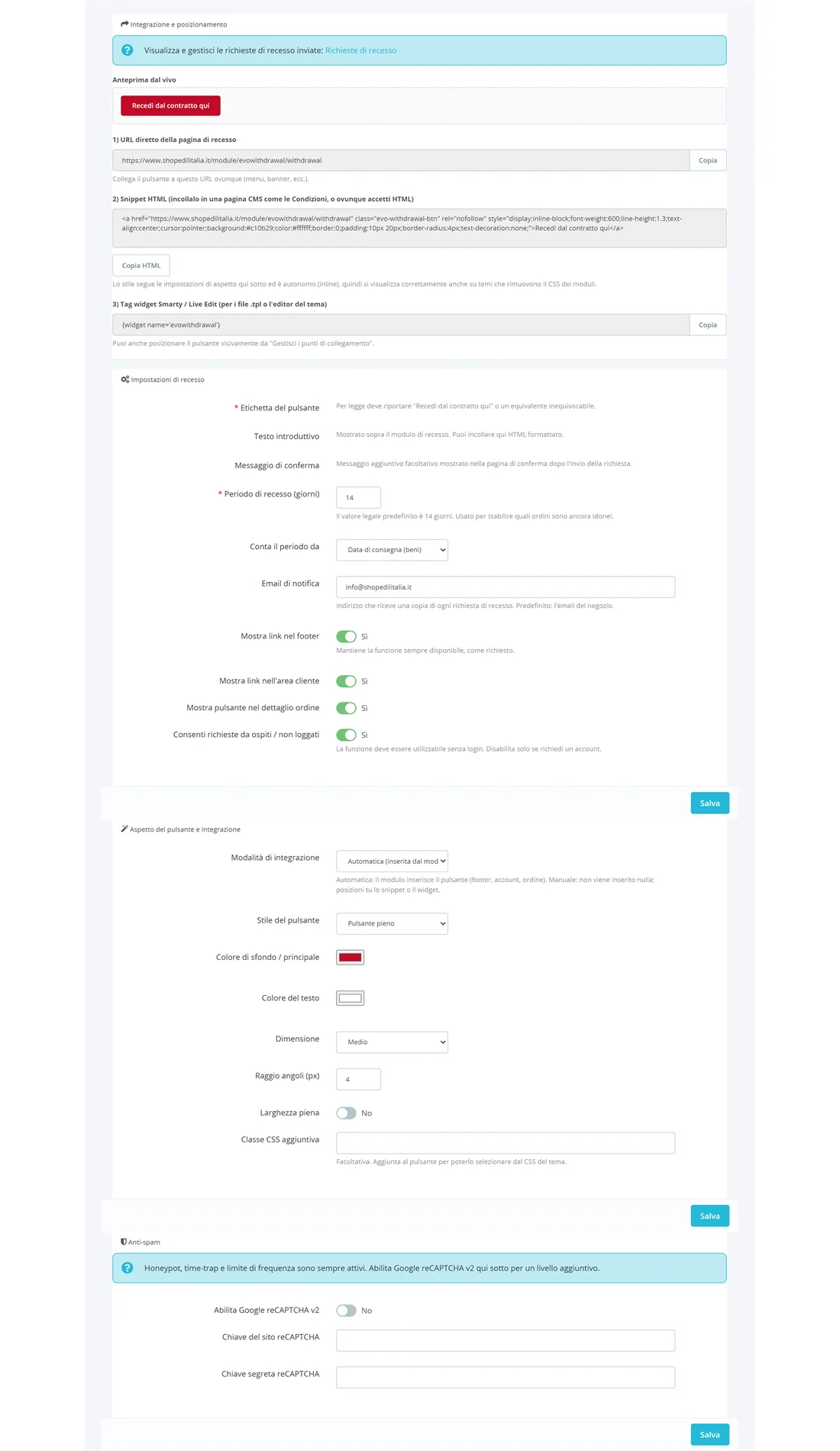This screenshot has height=1451, width=840.
Task: Click the shield icon beside Anti-spam
Action: (x=124, y=1242)
